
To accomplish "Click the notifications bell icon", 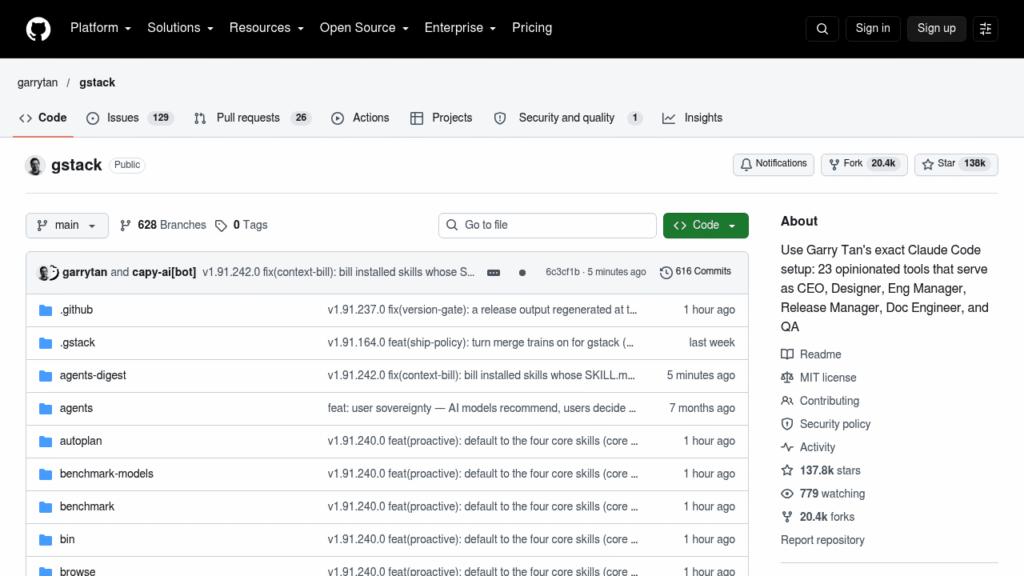I will pos(746,165).
